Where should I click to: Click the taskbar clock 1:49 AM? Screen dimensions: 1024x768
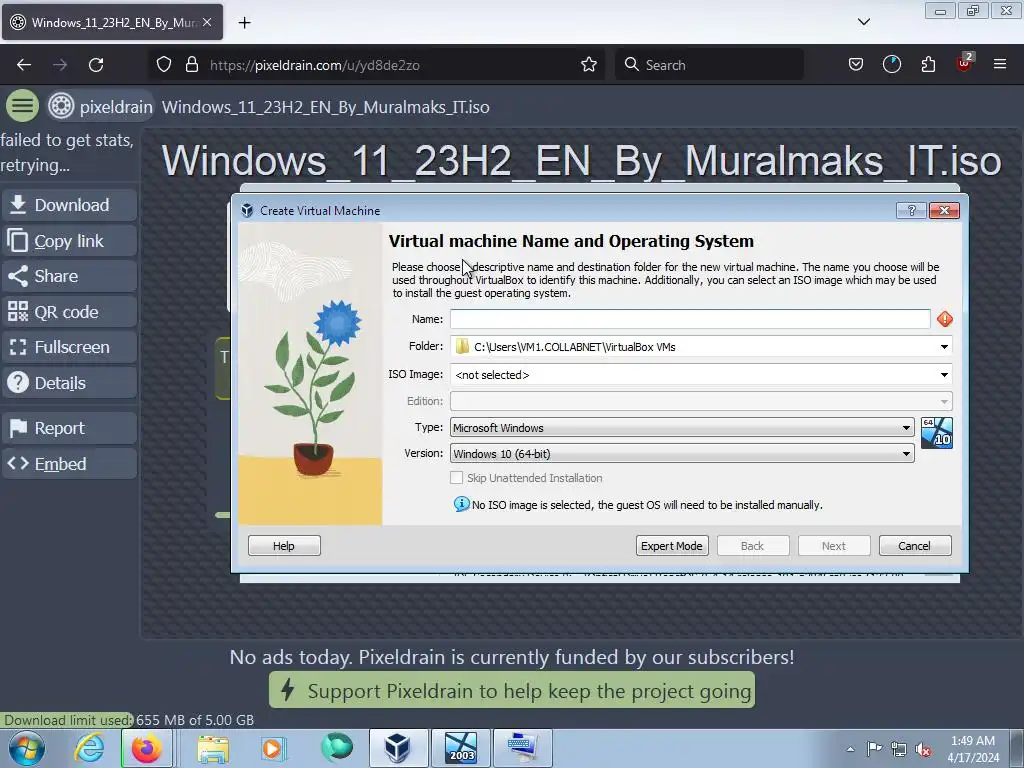coord(973,749)
